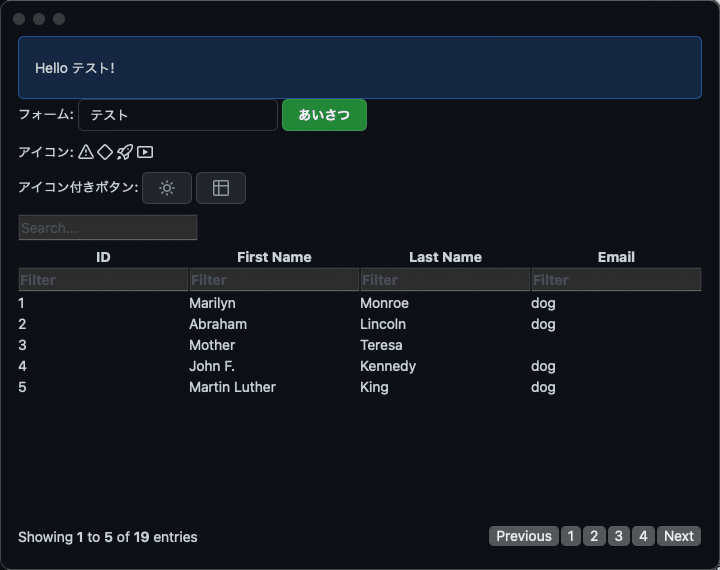Click the First Name column Filter field
This screenshot has width=720, height=570.
coord(274,280)
